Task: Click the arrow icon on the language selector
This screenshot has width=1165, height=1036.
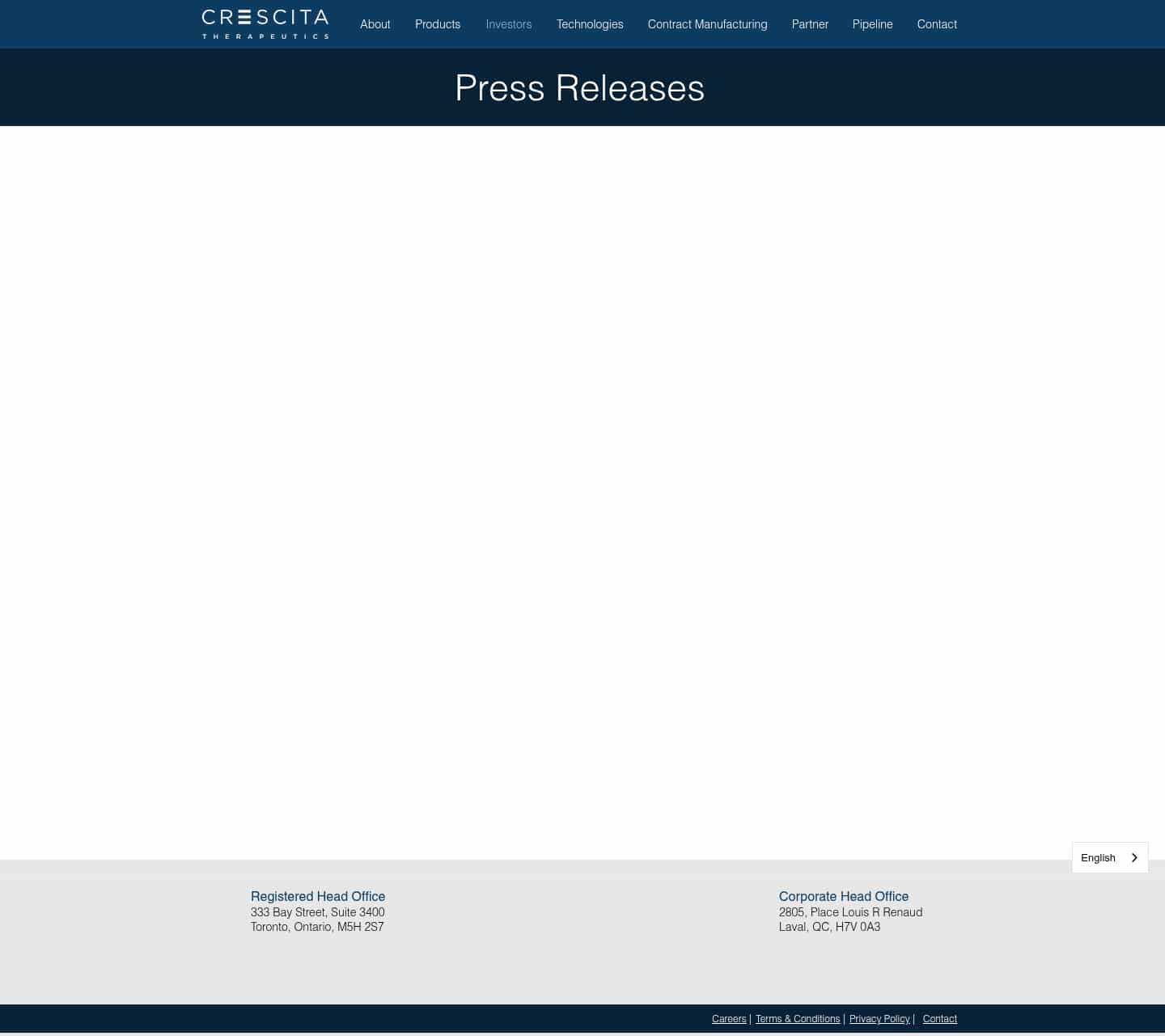Action: click(1134, 857)
